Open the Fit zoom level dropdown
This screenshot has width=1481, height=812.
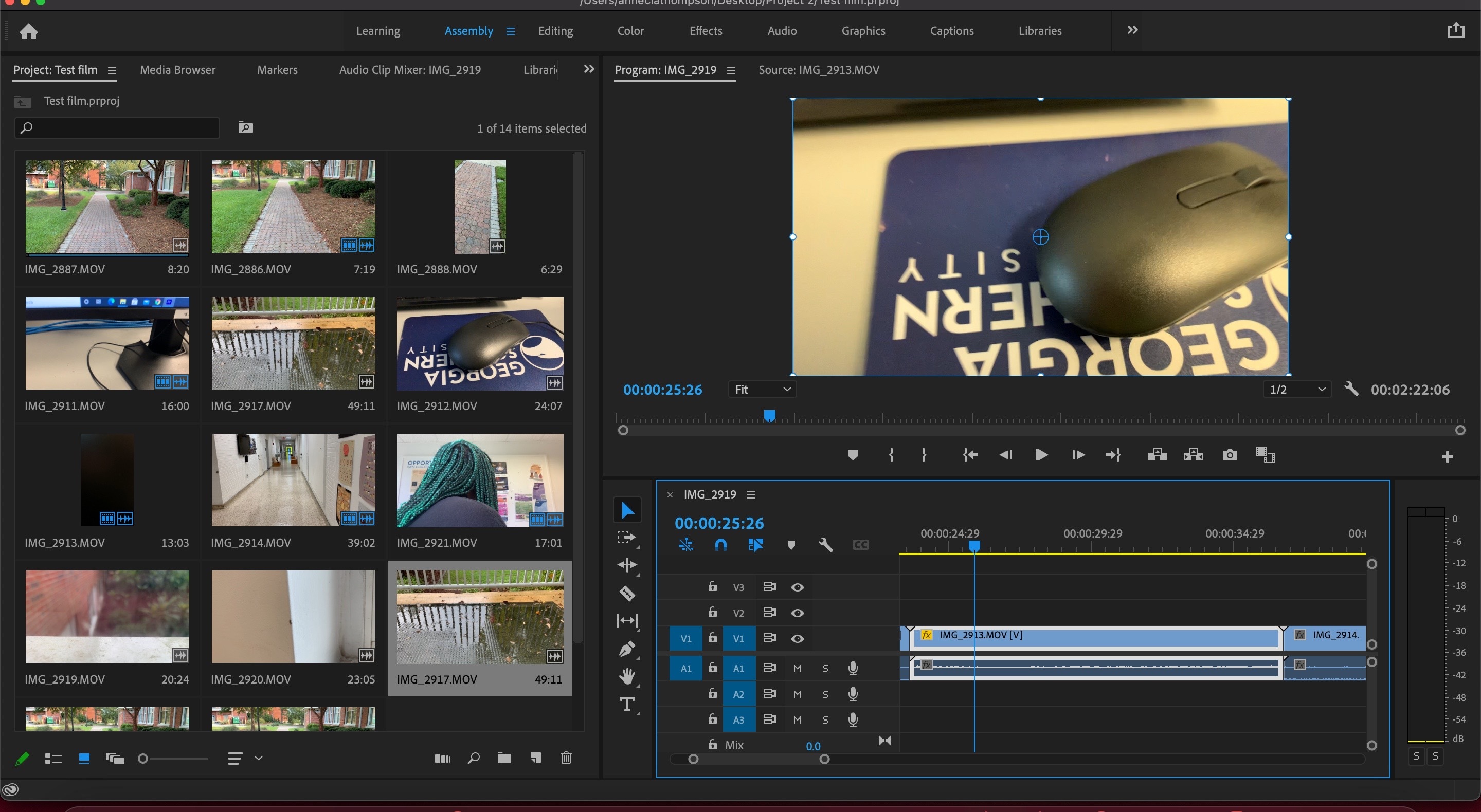(762, 390)
